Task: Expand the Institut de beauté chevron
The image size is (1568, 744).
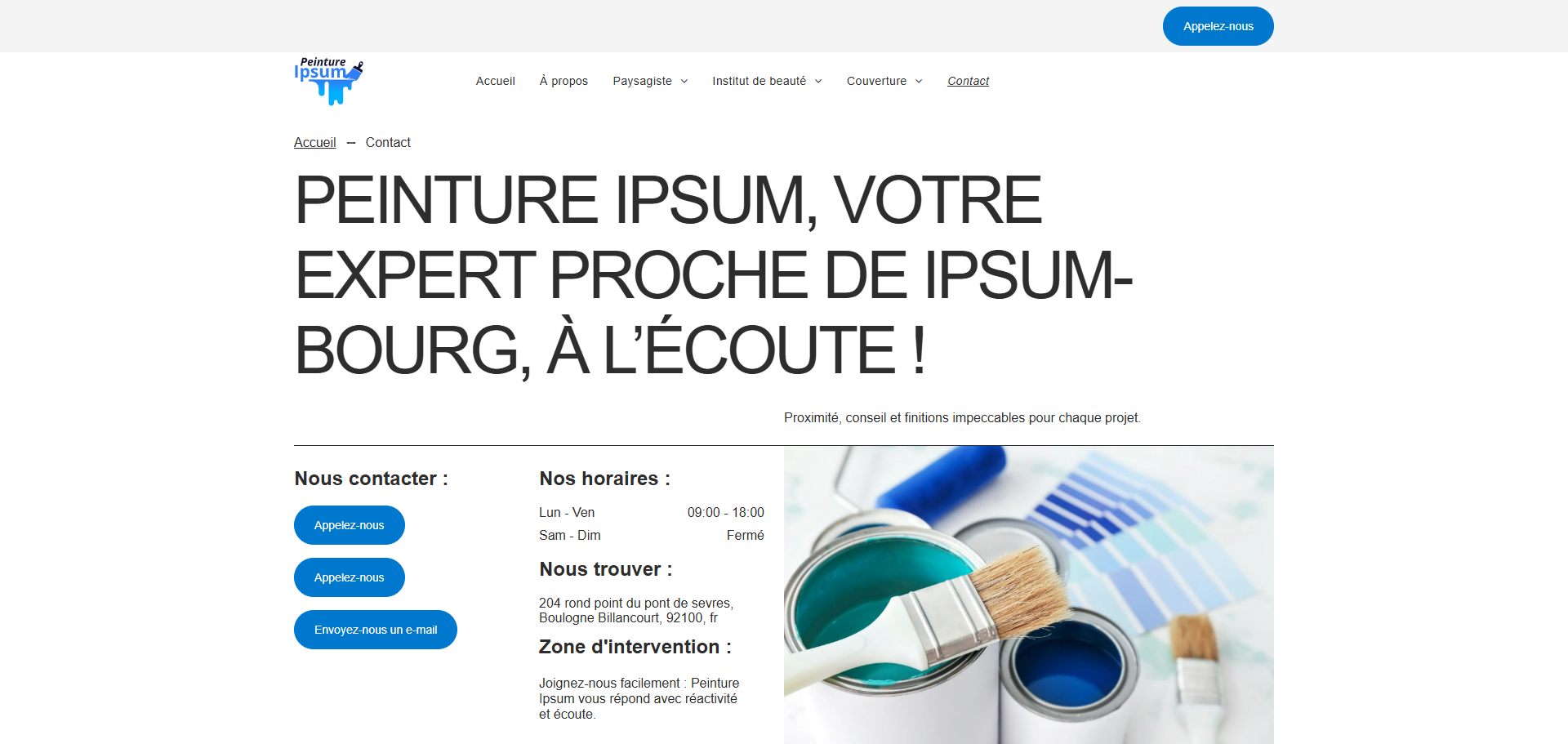Action: point(818,81)
